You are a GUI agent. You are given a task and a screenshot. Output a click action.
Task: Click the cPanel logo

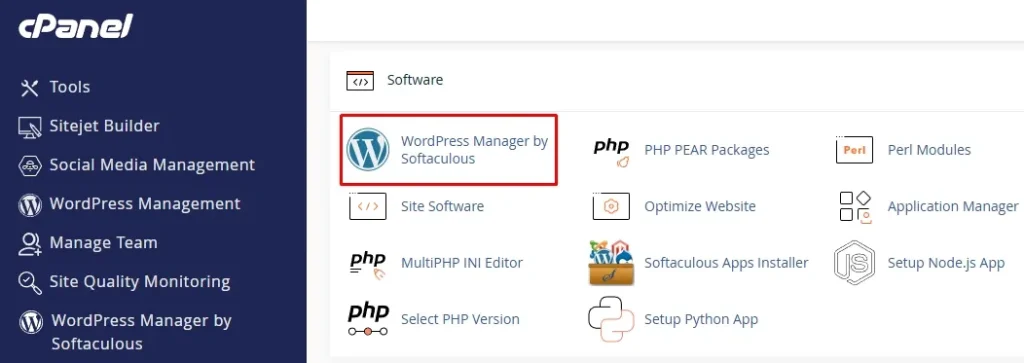(x=75, y=27)
